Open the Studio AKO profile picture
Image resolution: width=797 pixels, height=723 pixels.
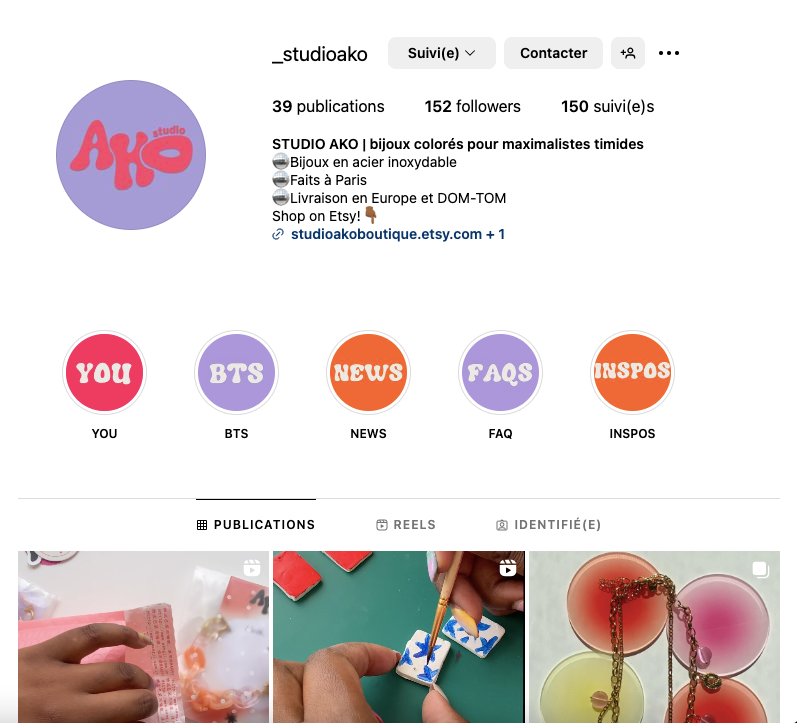[x=131, y=155]
